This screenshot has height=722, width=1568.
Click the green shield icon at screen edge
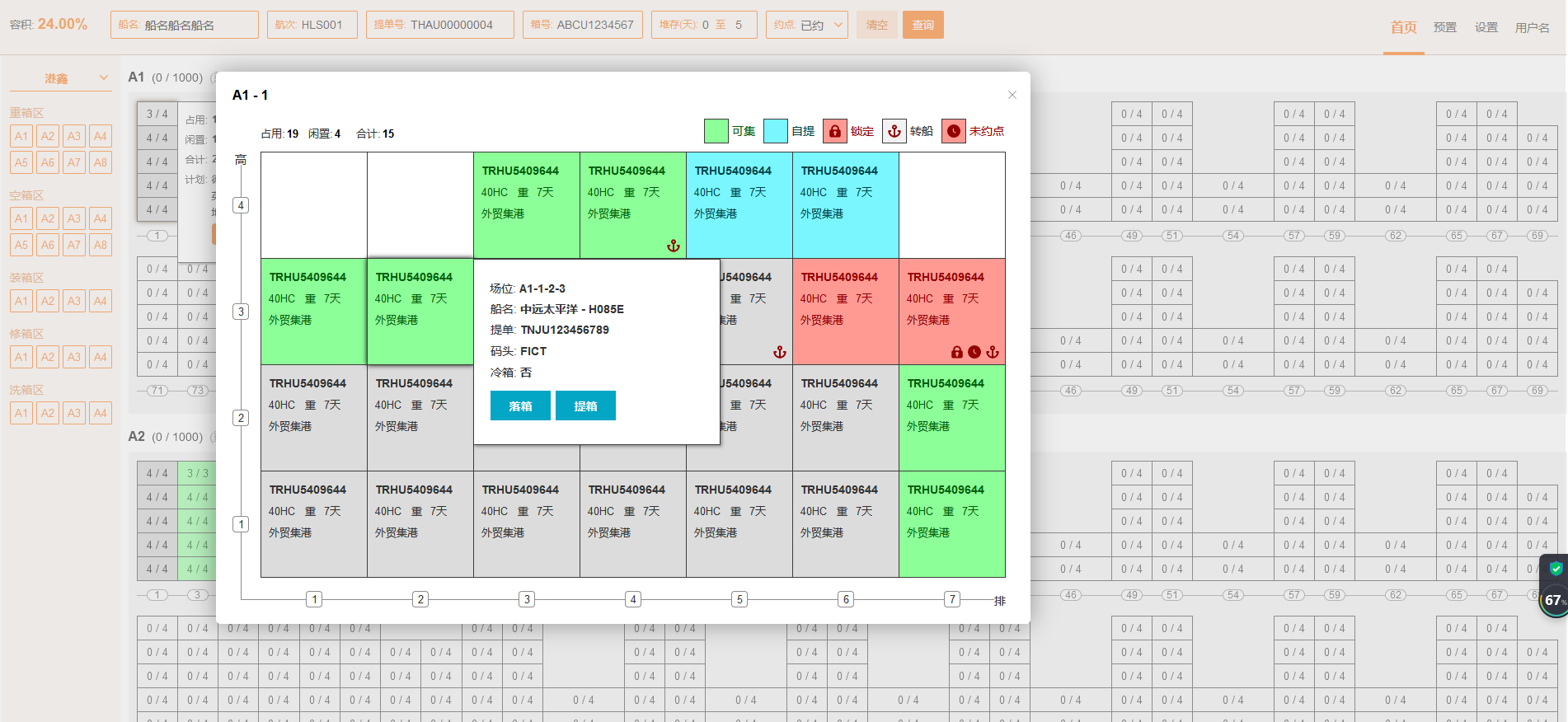[x=1556, y=569]
